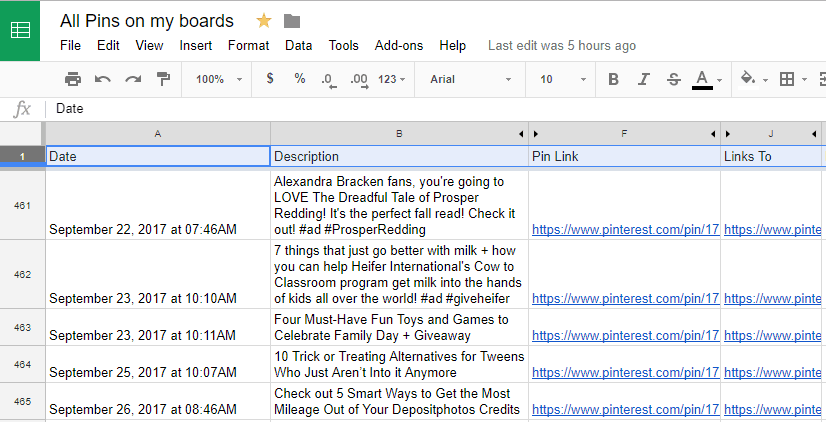This screenshot has width=826, height=422.
Task: Select the Four Must-Have Fun Toys description cell
Action: [399, 327]
